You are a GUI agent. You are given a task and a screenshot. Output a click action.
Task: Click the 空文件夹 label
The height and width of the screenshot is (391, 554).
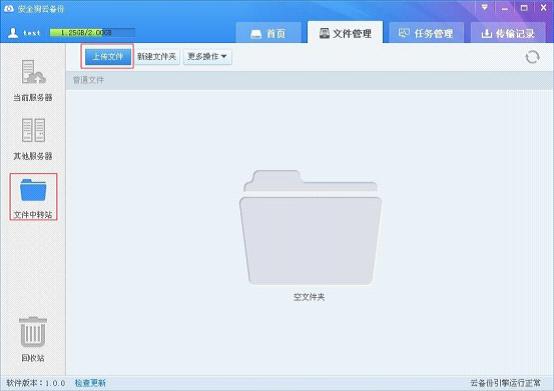tap(309, 297)
